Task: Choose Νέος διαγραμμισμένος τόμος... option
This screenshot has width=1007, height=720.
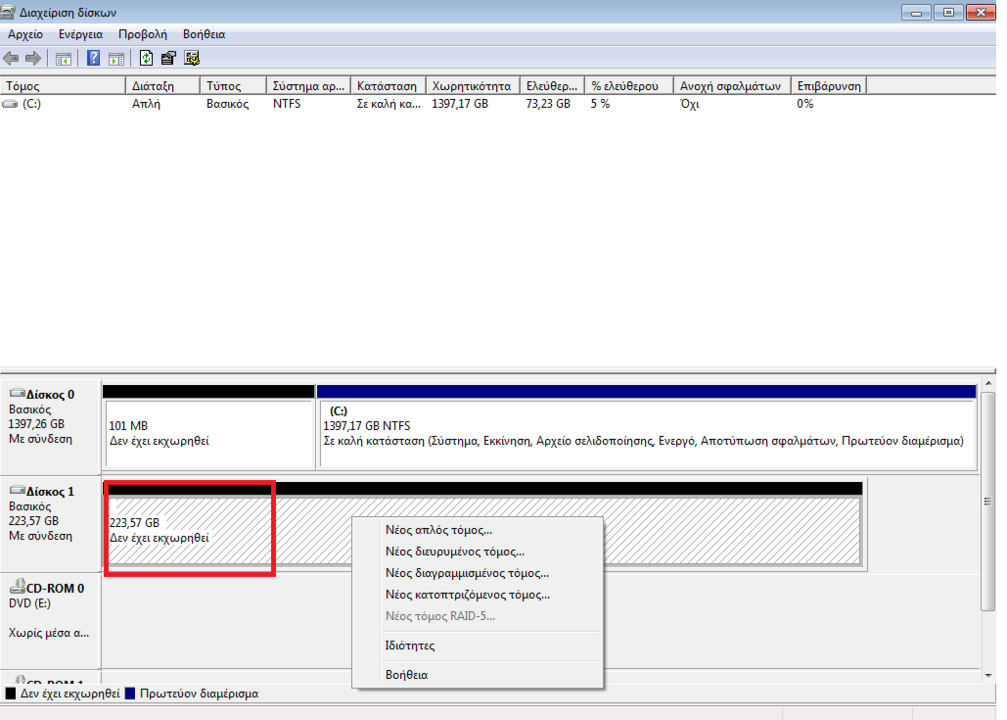Action: click(x=478, y=574)
